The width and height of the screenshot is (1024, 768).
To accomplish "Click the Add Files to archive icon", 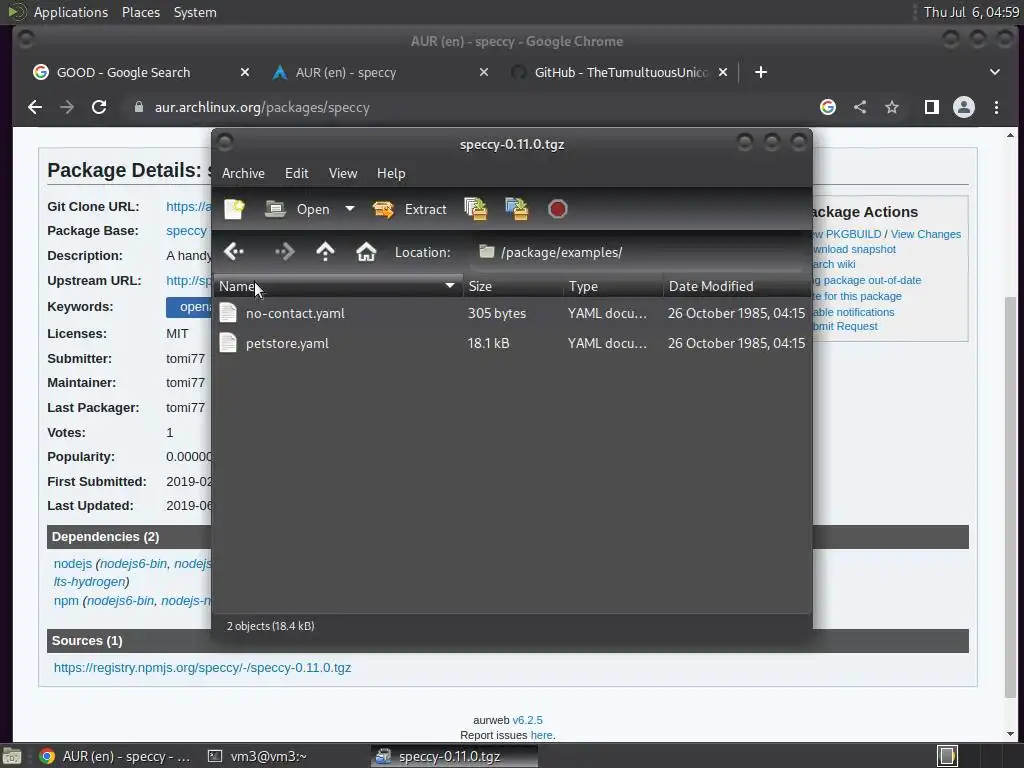I will click(475, 209).
